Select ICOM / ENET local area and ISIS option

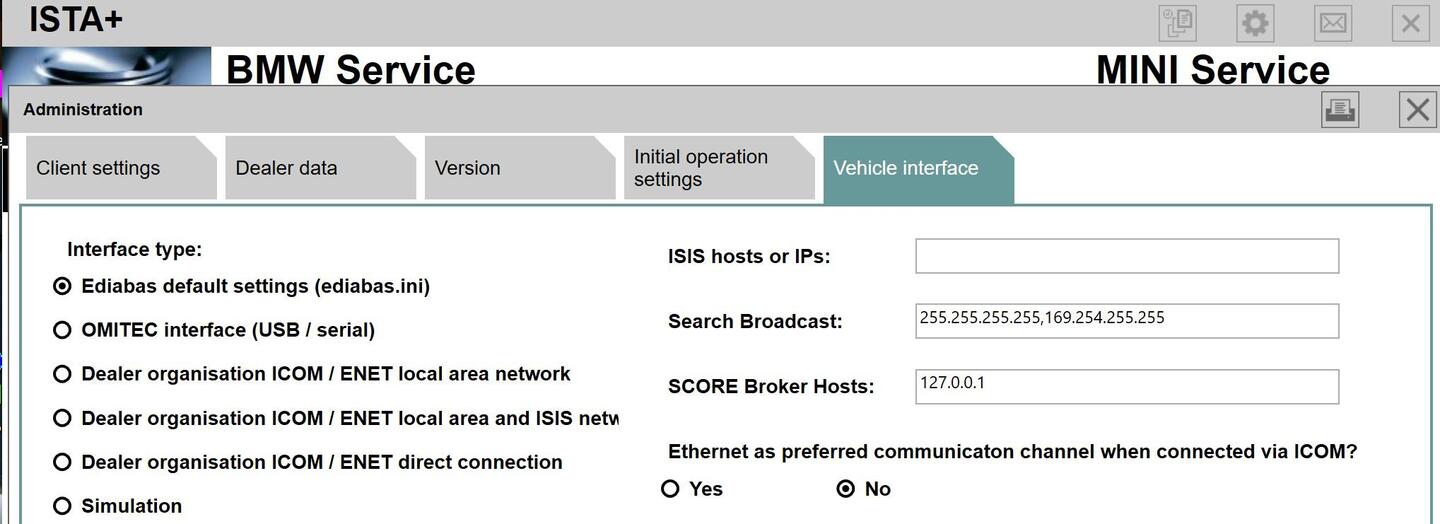coord(62,418)
